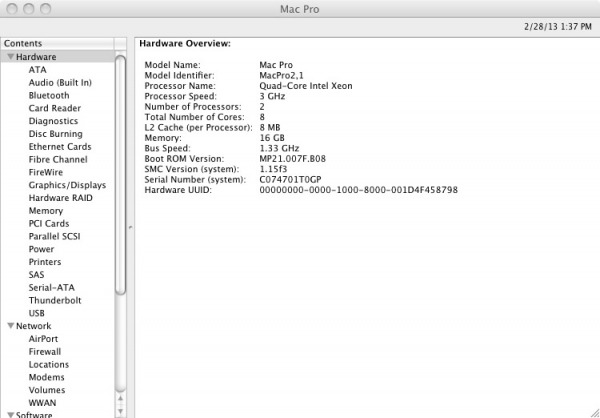Click the Total Number of Cores label

tap(194, 117)
